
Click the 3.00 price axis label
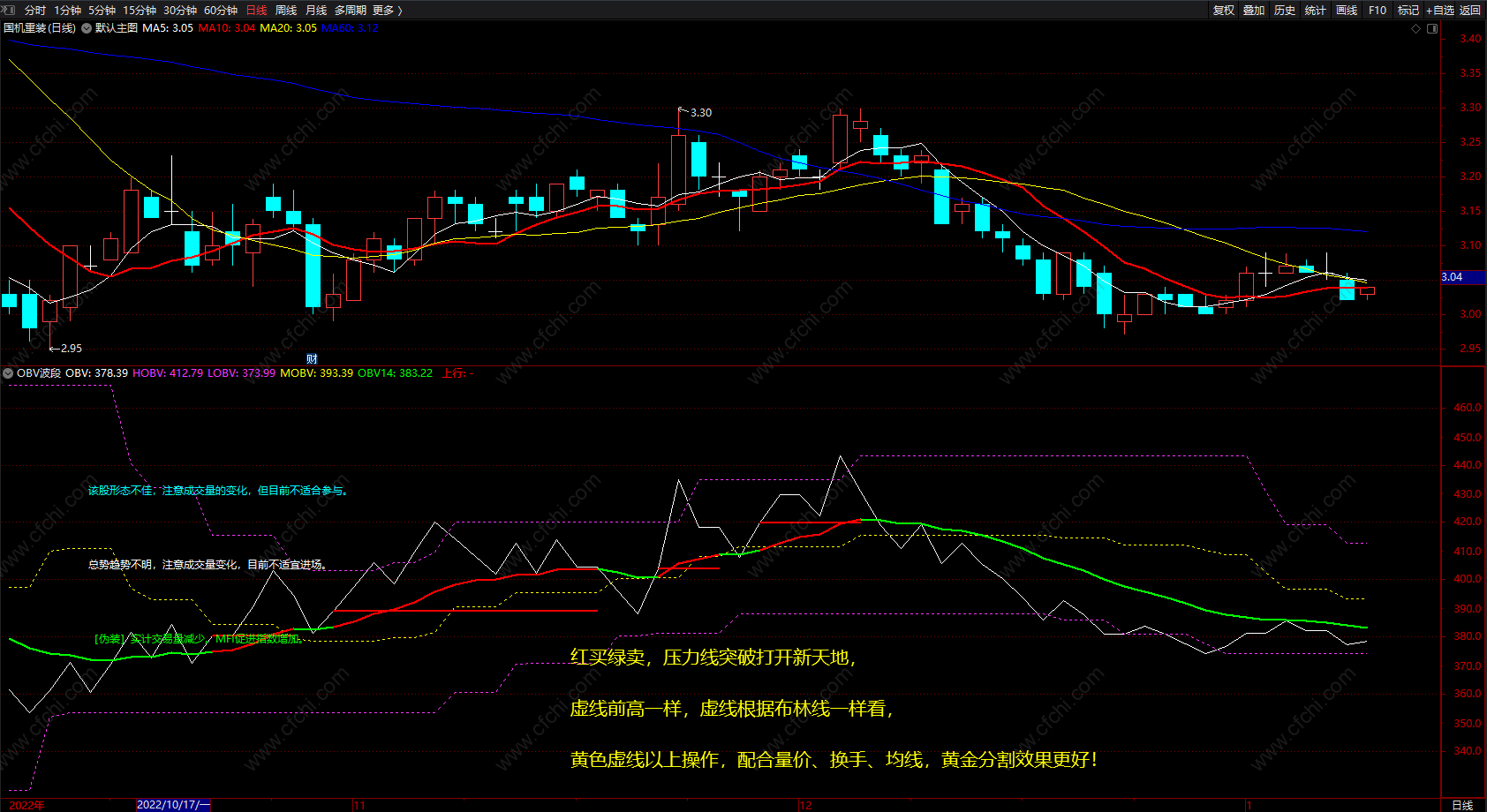(1470, 314)
